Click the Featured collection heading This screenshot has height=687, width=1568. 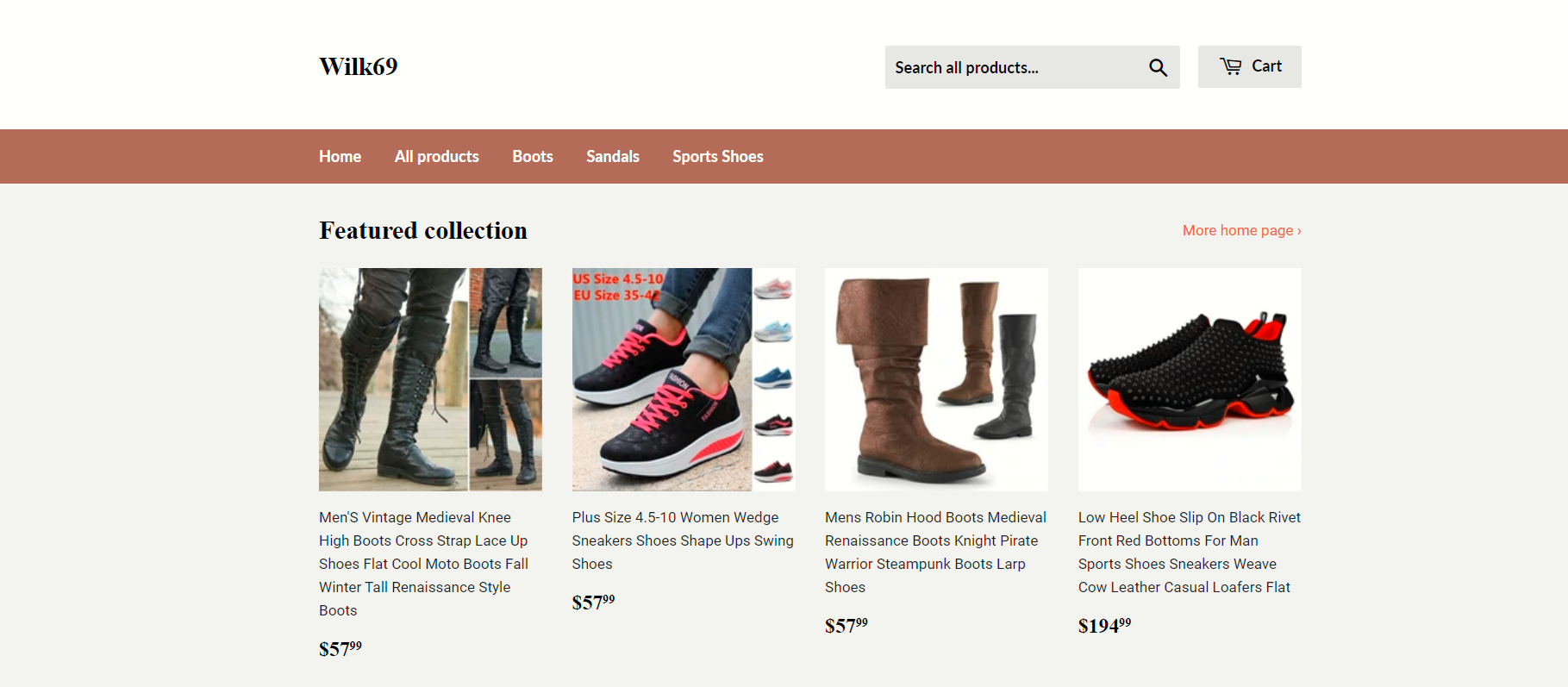pos(422,230)
